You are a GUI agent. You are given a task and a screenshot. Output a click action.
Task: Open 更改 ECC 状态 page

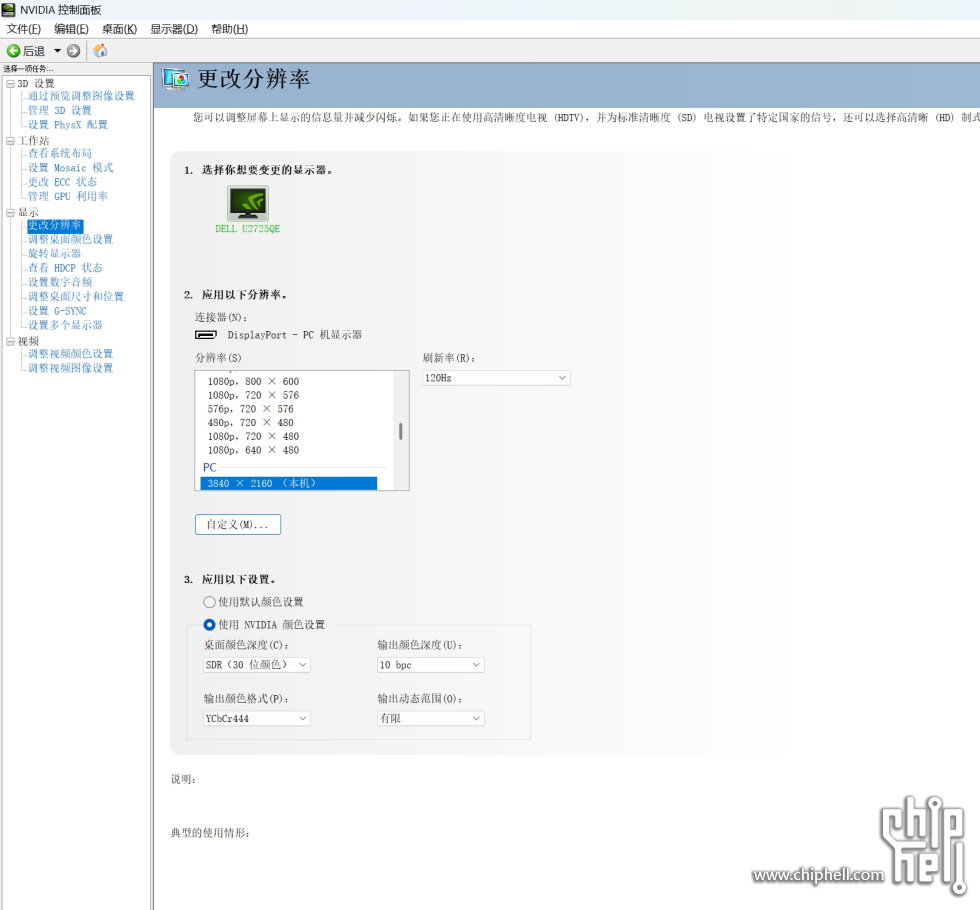tap(62, 182)
